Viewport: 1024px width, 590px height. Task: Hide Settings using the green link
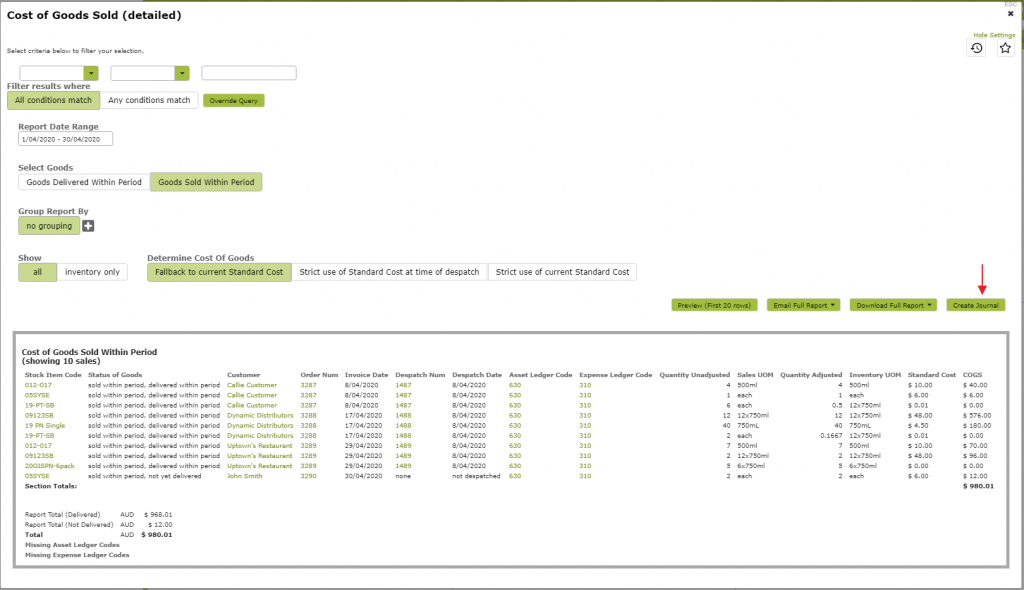993,34
